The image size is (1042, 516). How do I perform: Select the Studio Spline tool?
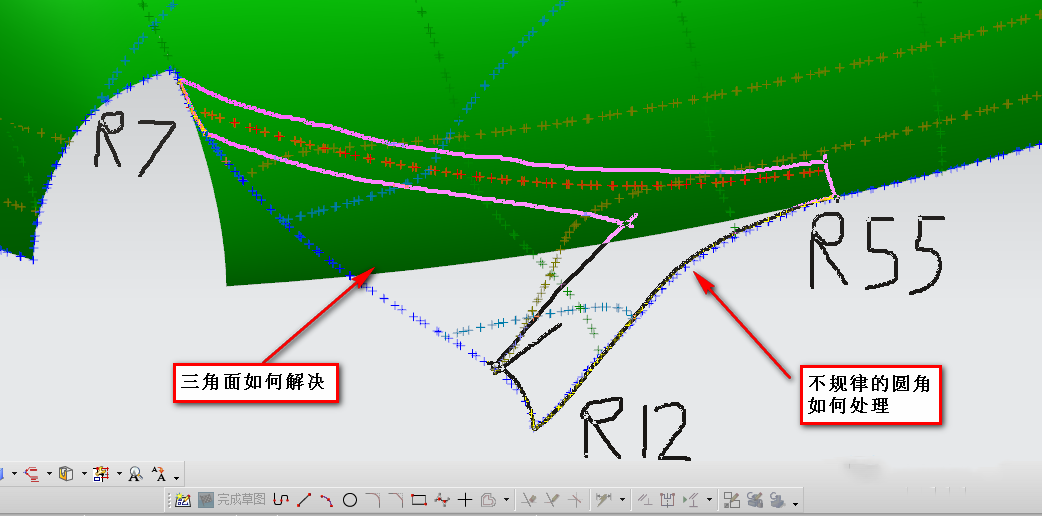pos(442,499)
